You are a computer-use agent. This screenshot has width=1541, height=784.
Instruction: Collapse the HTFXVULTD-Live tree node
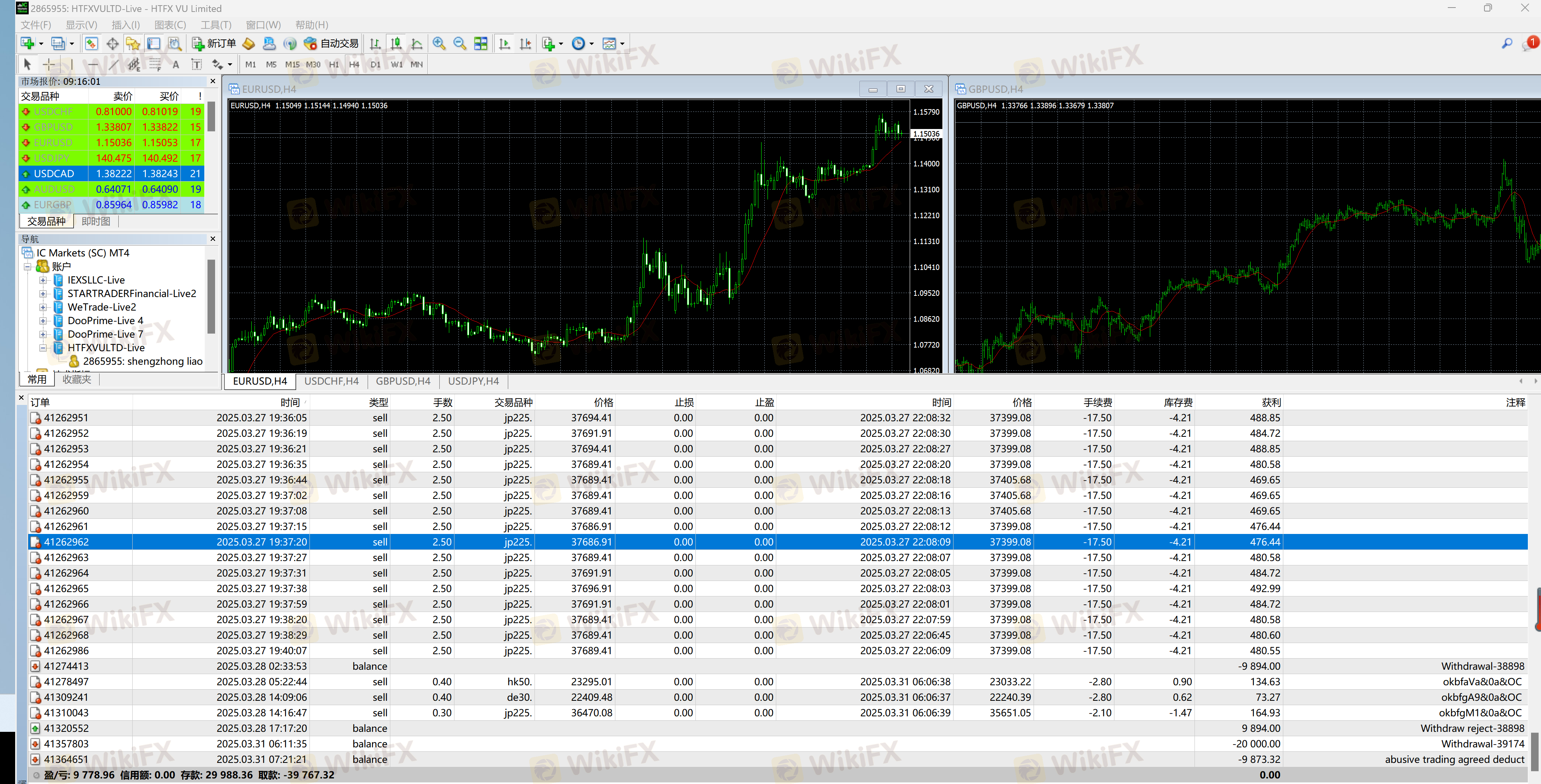43,348
